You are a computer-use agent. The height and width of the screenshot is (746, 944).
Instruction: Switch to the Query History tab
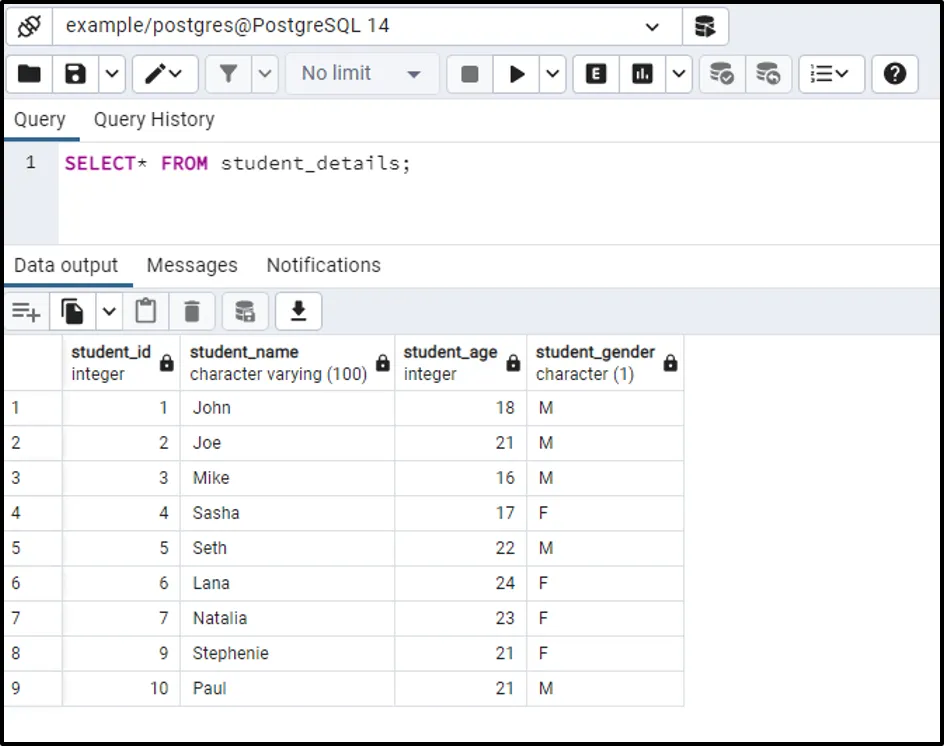(x=154, y=120)
